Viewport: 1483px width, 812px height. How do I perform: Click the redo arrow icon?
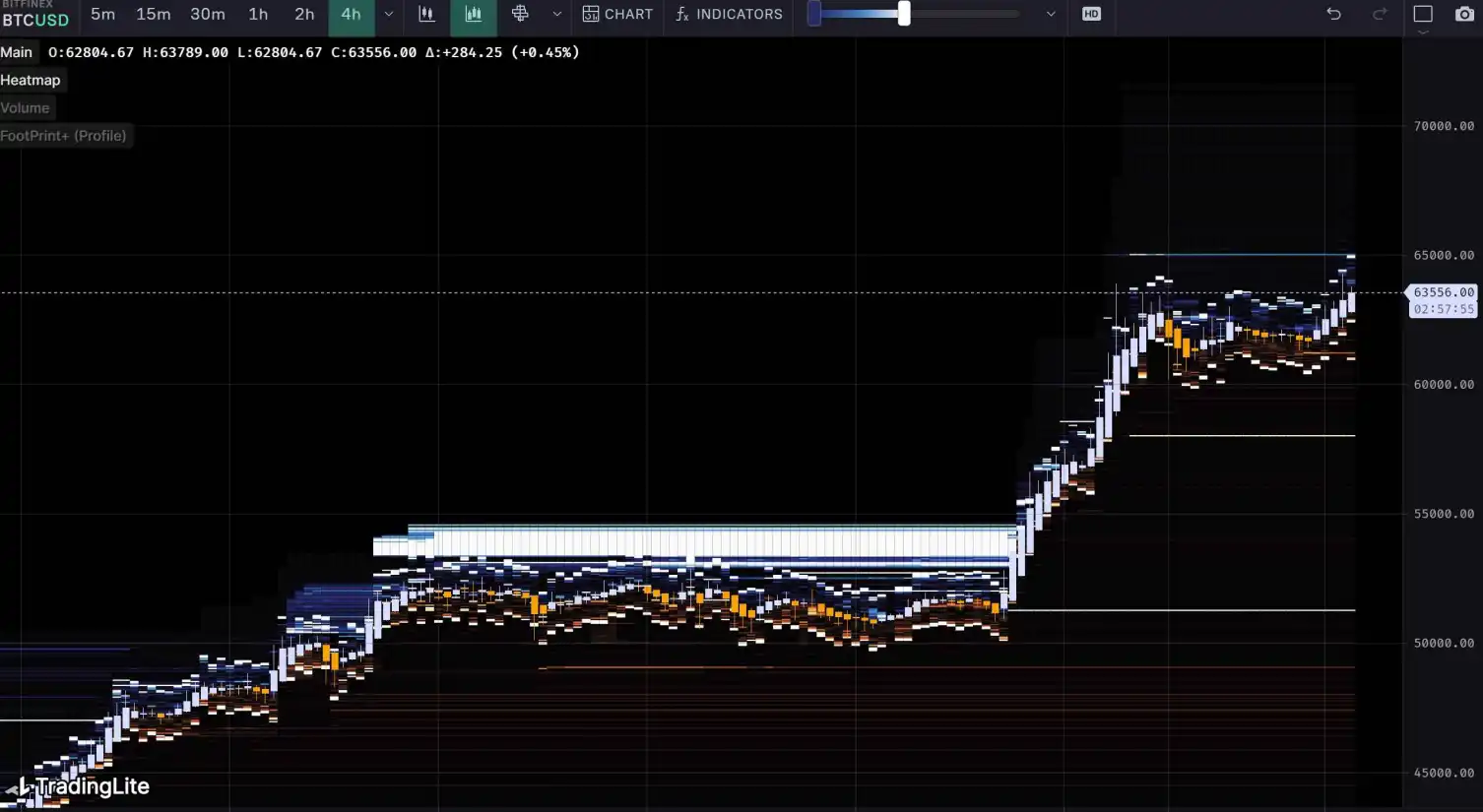coord(1380,14)
